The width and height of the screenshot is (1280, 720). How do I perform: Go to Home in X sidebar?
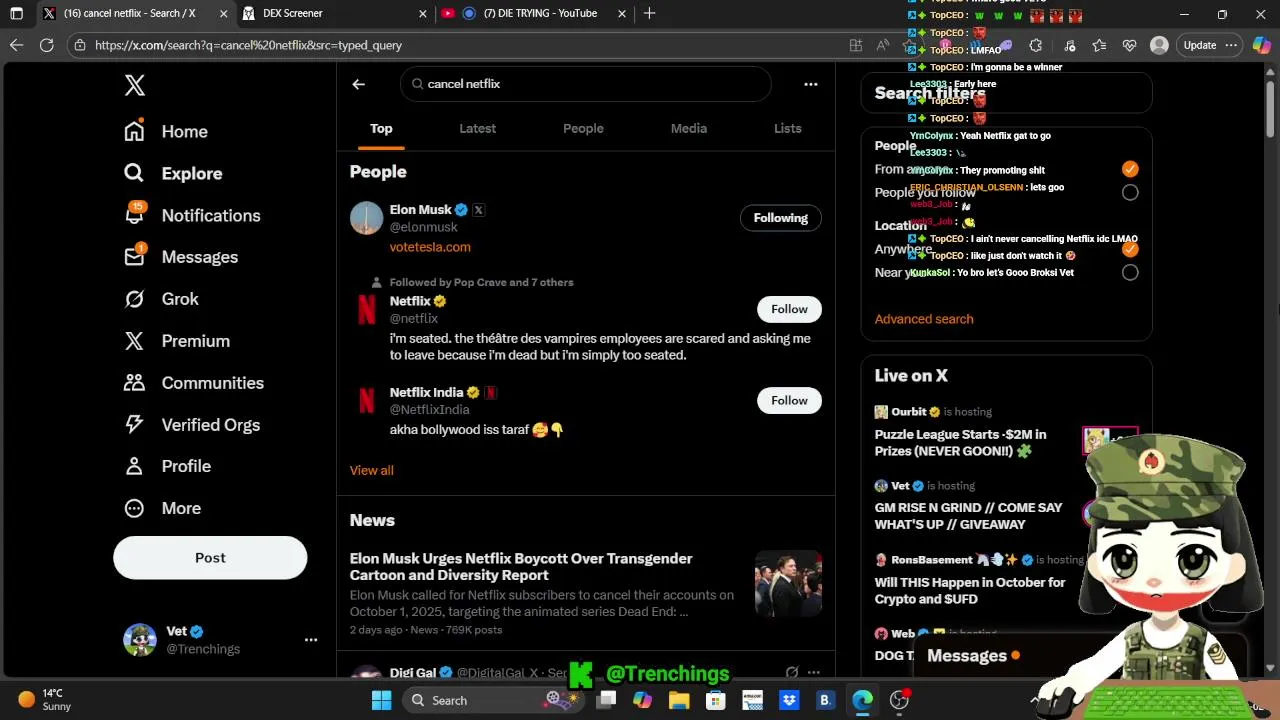pyautogui.click(x=166, y=131)
